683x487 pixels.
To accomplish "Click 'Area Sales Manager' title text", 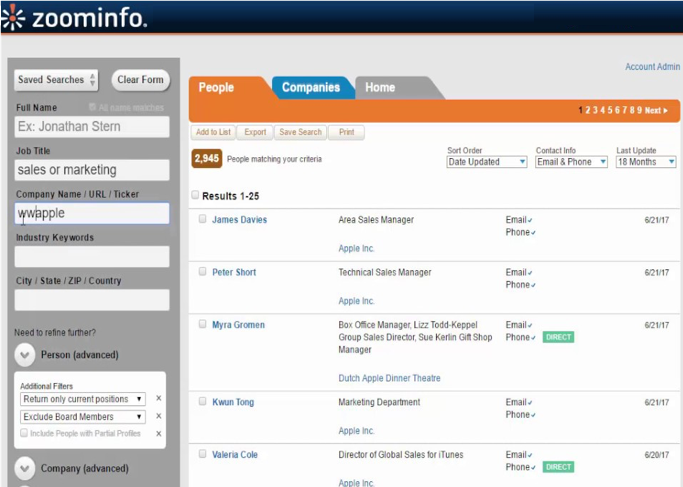I will pyautogui.click(x=376, y=220).
